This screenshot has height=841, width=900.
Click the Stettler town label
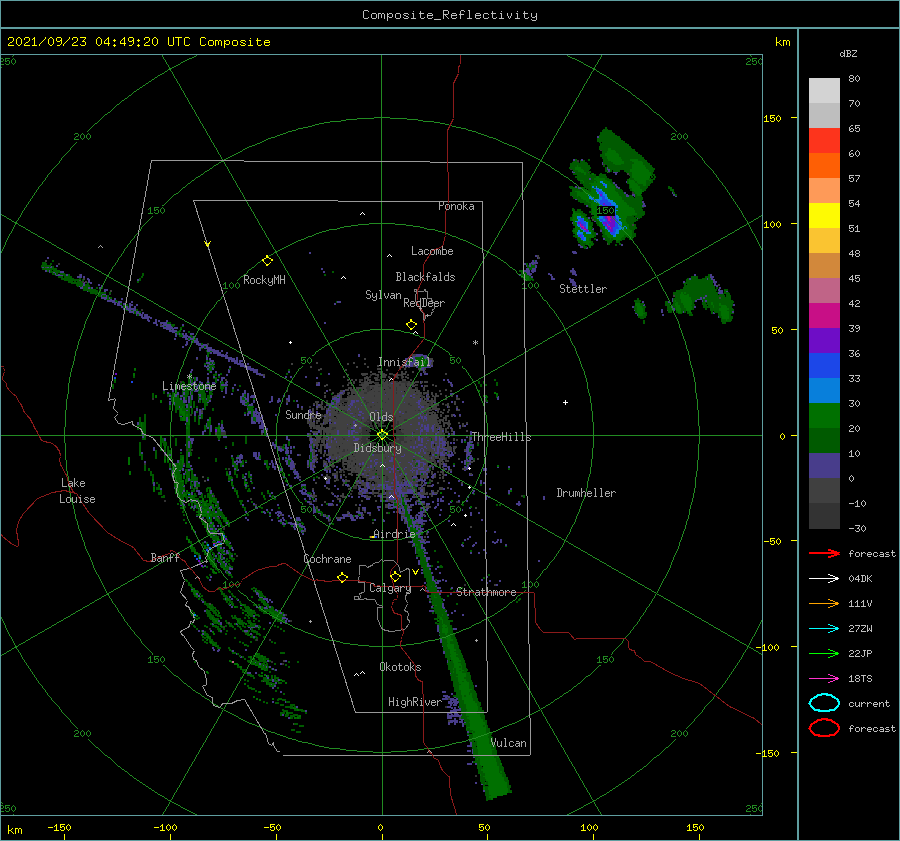583,289
